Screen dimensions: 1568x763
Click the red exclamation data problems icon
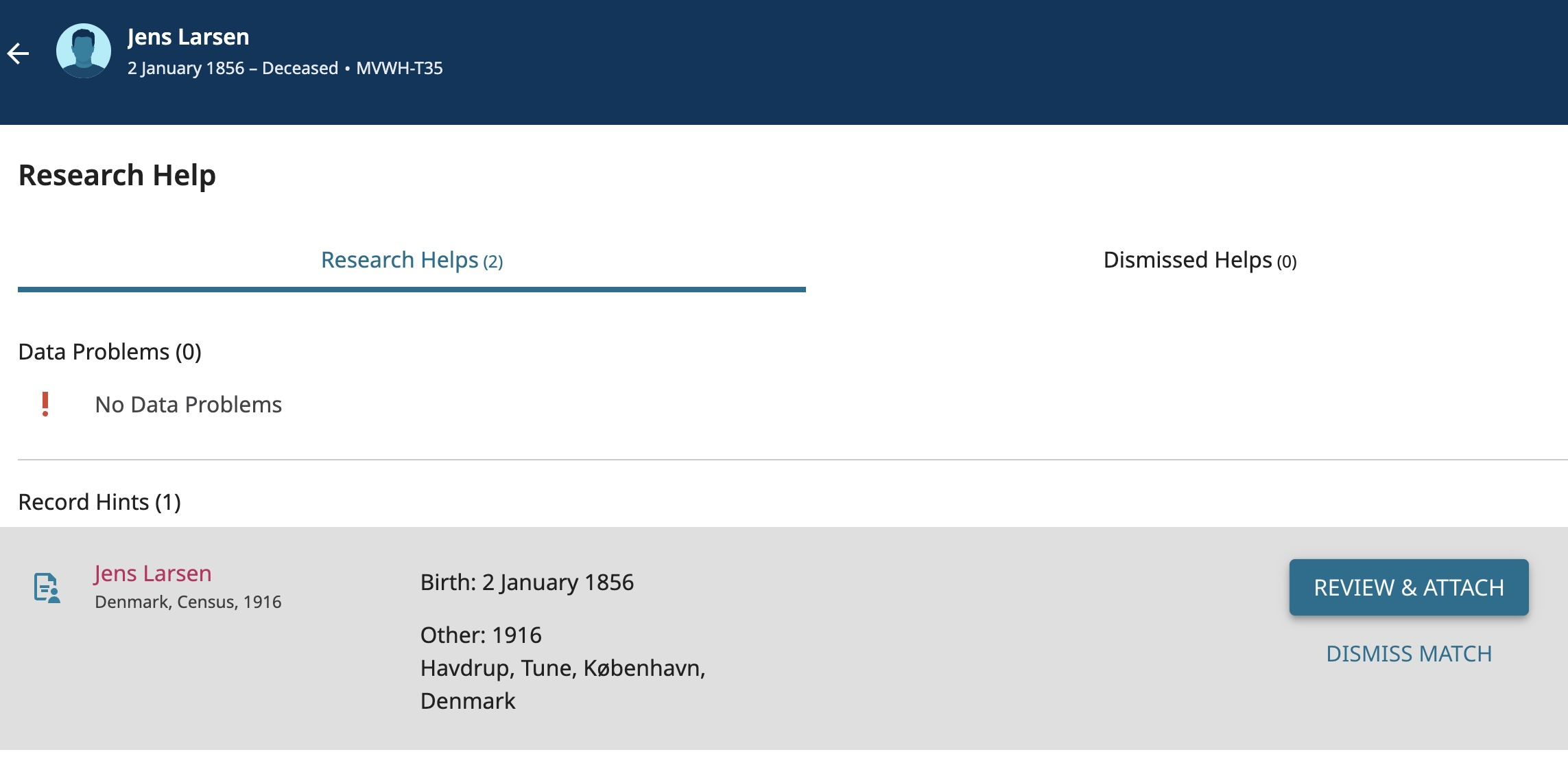45,404
